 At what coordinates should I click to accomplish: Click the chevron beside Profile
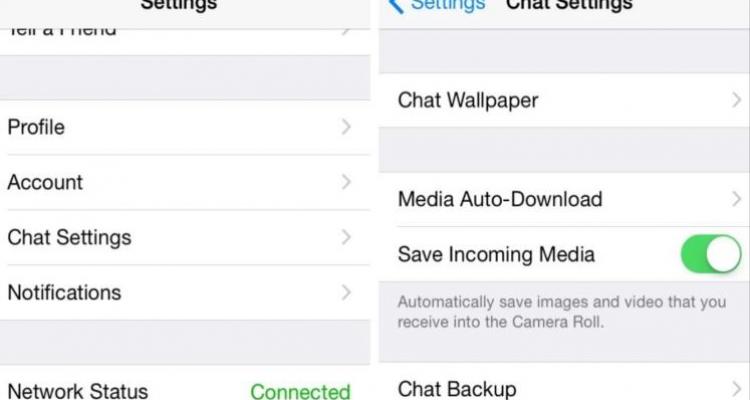[x=346, y=127]
